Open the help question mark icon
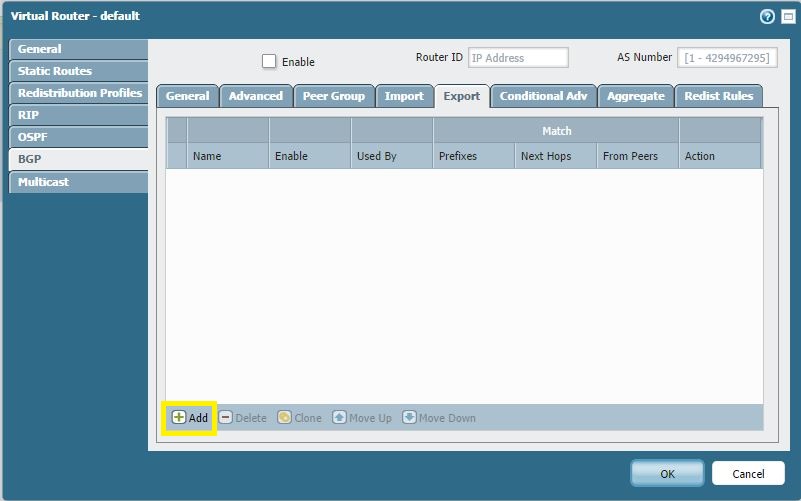Viewport: 801px width, 501px height. (767, 17)
